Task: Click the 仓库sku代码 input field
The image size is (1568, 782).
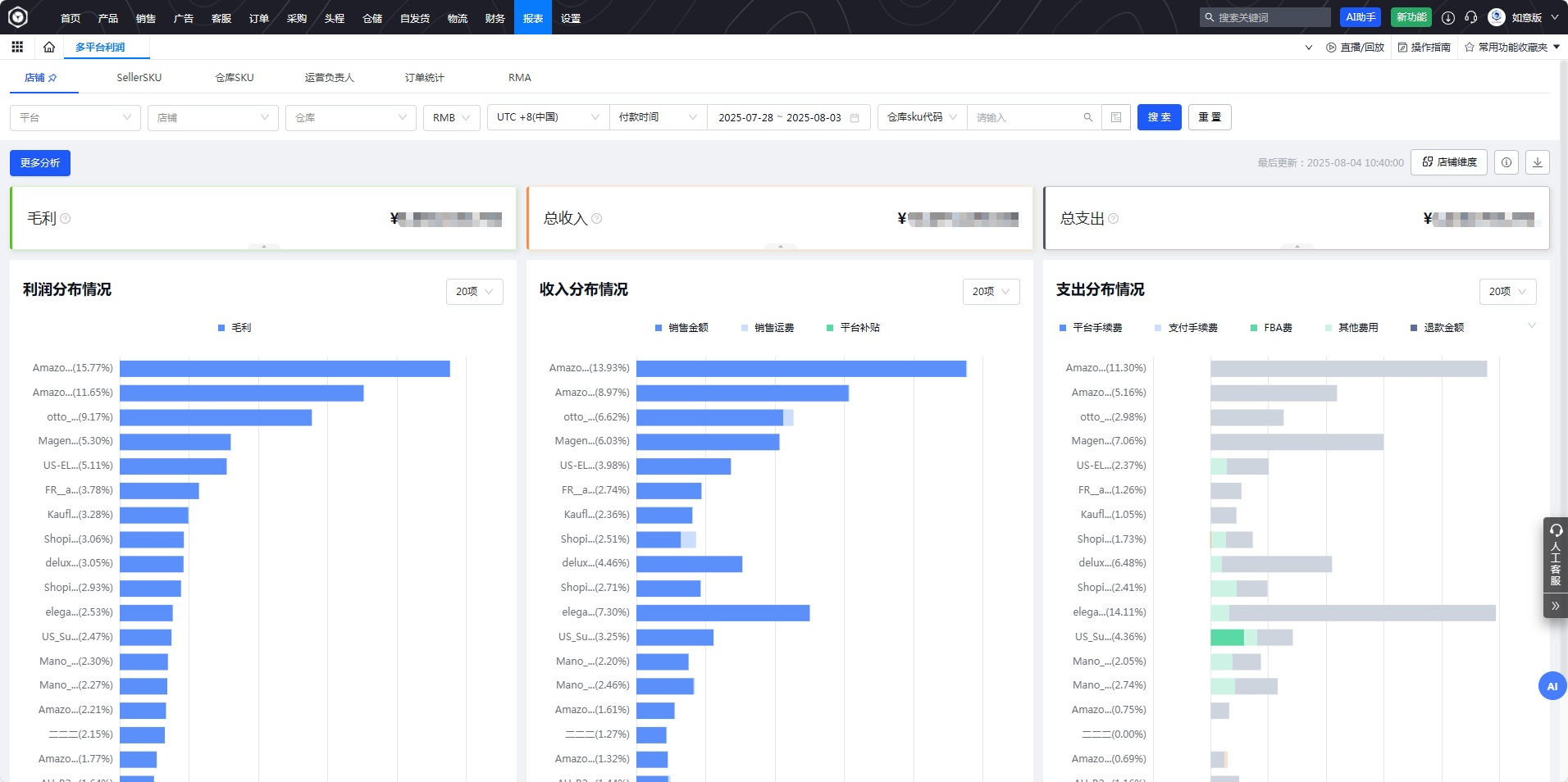Action: click(x=1029, y=117)
